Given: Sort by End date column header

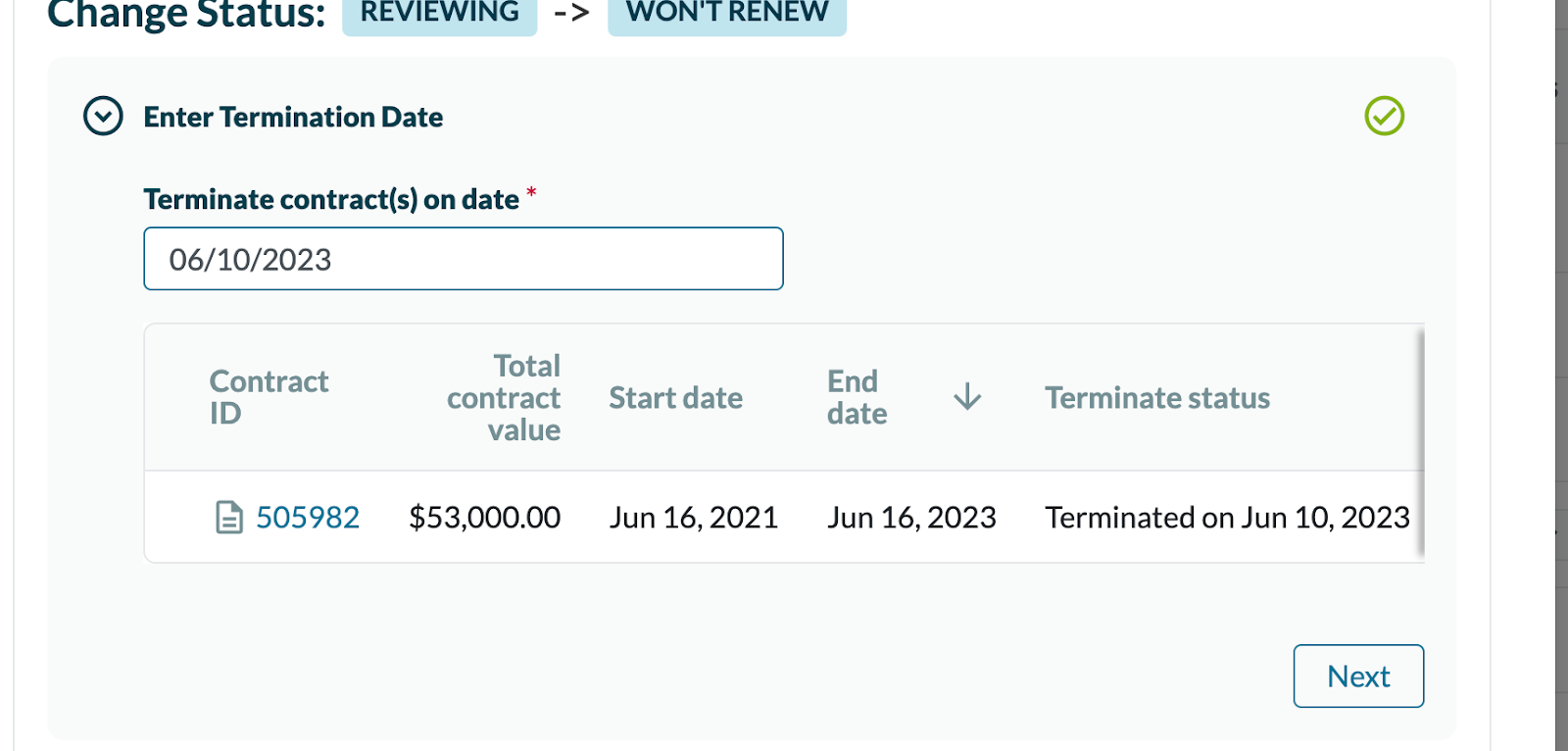Looking at the screenshot, I should pyautogui.click(x=857, y=397).
